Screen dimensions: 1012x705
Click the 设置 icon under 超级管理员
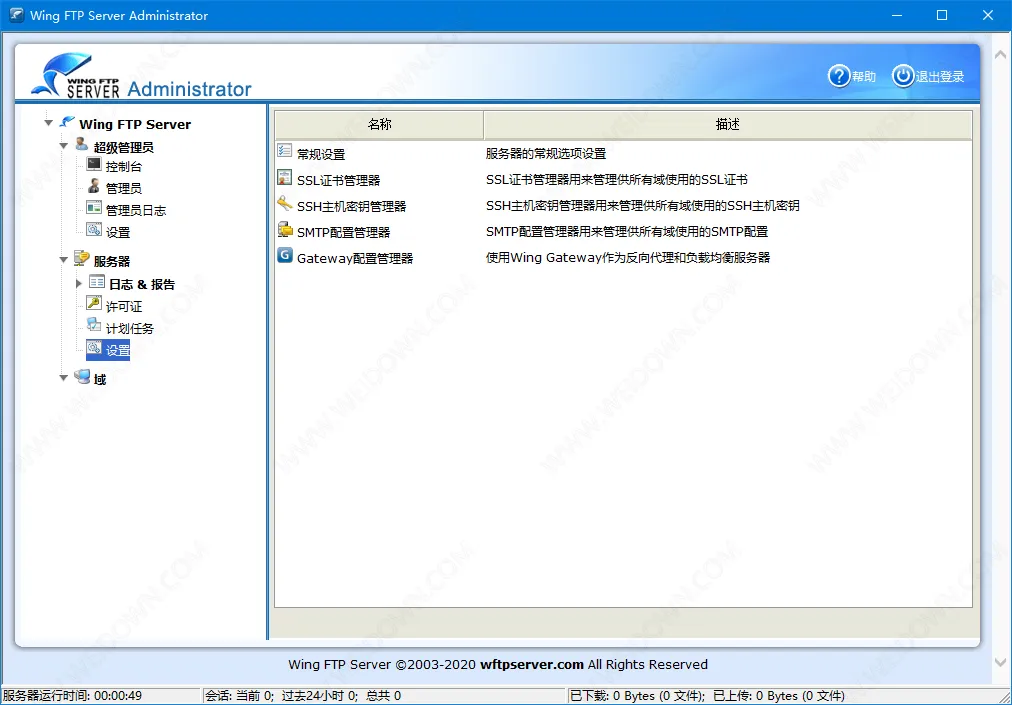pos(94,230)
